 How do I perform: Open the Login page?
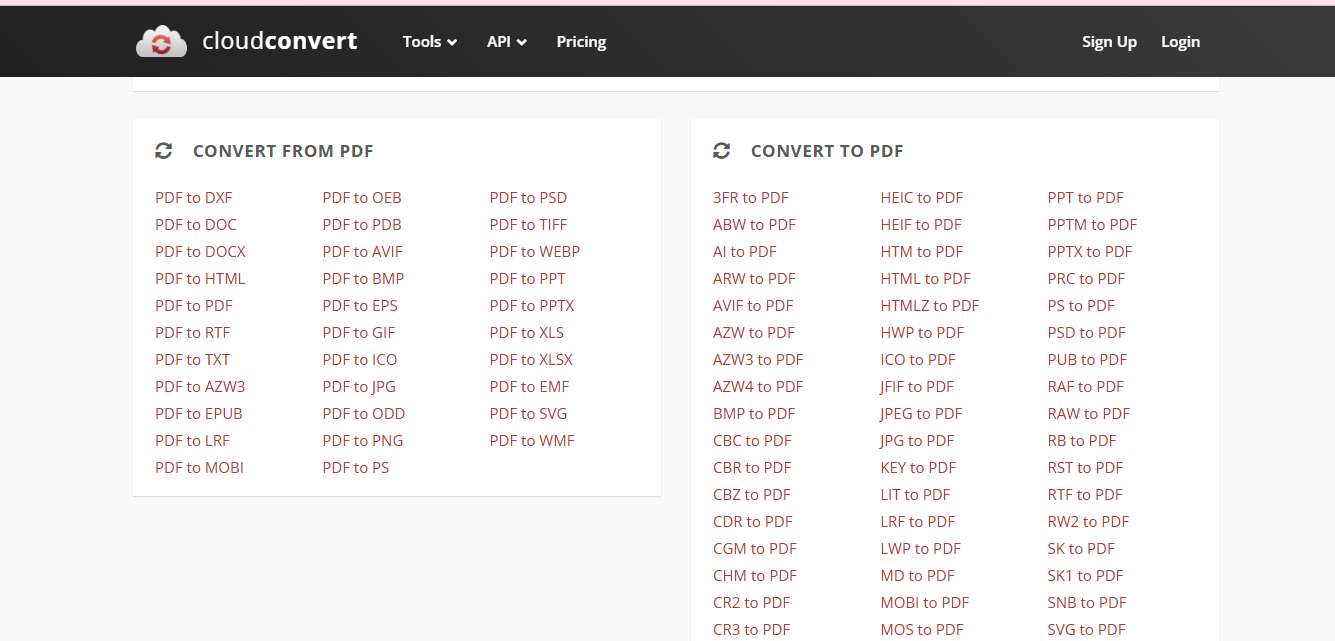click(x=1180, y=42)
